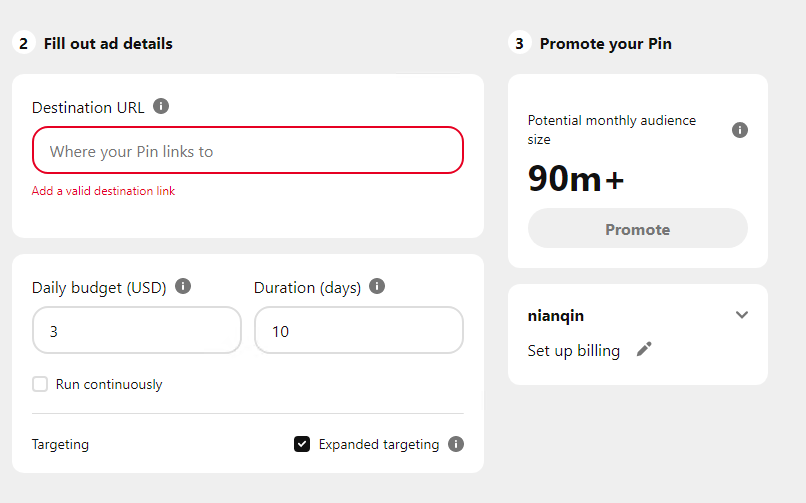The width and height of the screenshot is (806, 503).
Task: Click the Daily budget field showing 3
Action: coord(137,330)
